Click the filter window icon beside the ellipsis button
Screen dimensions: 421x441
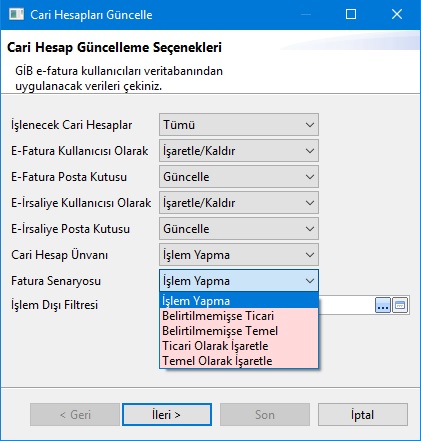pos(400,305)
